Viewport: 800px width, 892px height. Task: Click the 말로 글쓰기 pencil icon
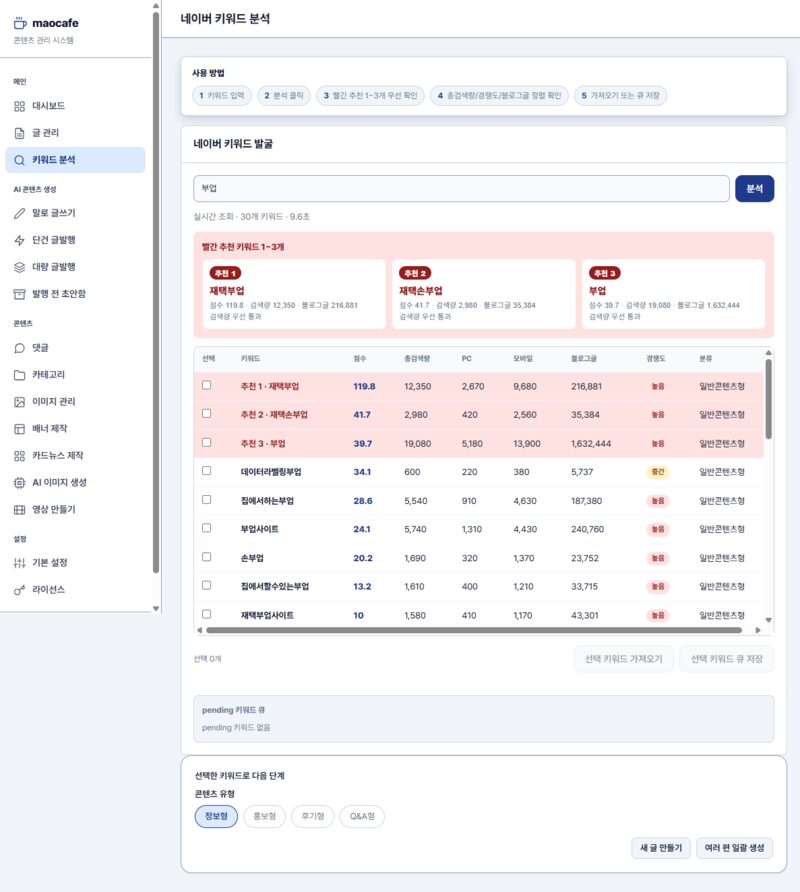click(x=19, y=213)
